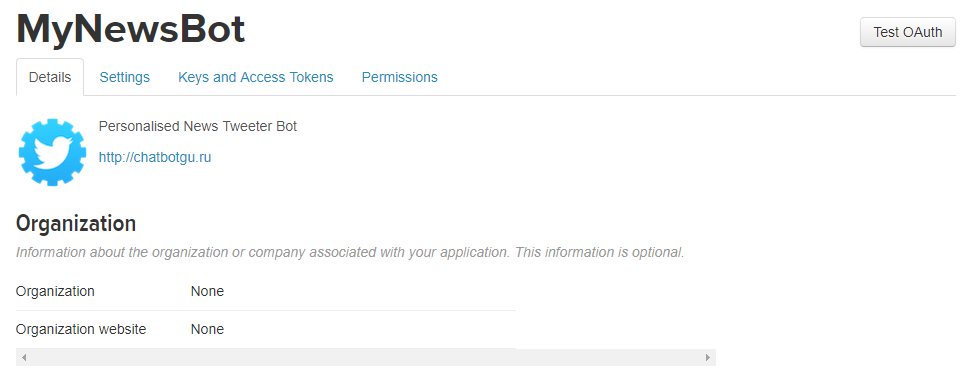
Task: Click the horizontal scrollbar track
Action: point(366,357)
